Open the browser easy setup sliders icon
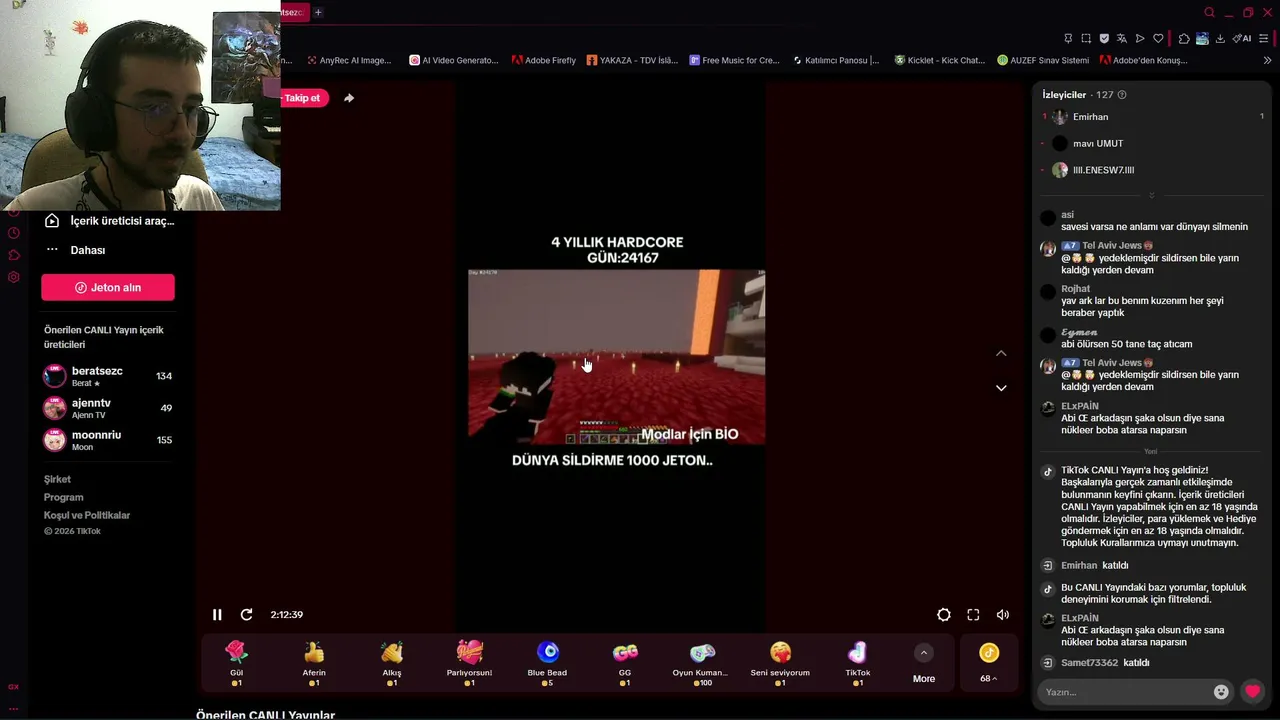Viewport: 1280px width, 720px height. point(1263,39)
